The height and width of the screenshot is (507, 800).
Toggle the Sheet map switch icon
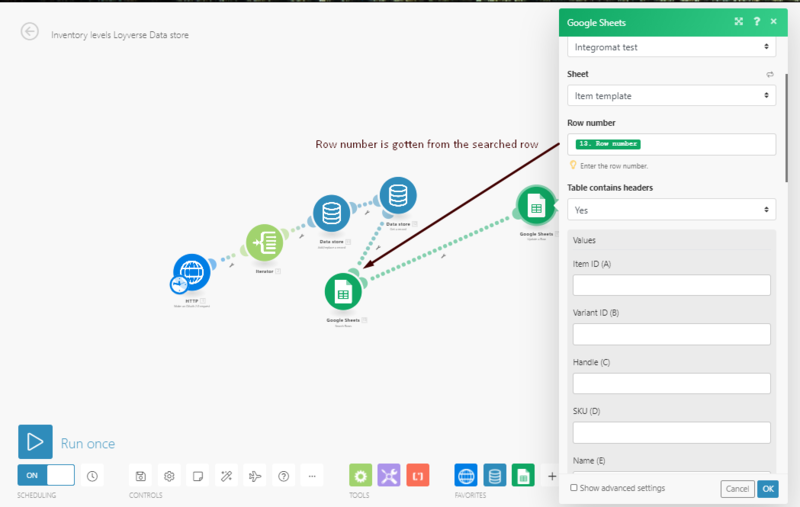[769, 74]
